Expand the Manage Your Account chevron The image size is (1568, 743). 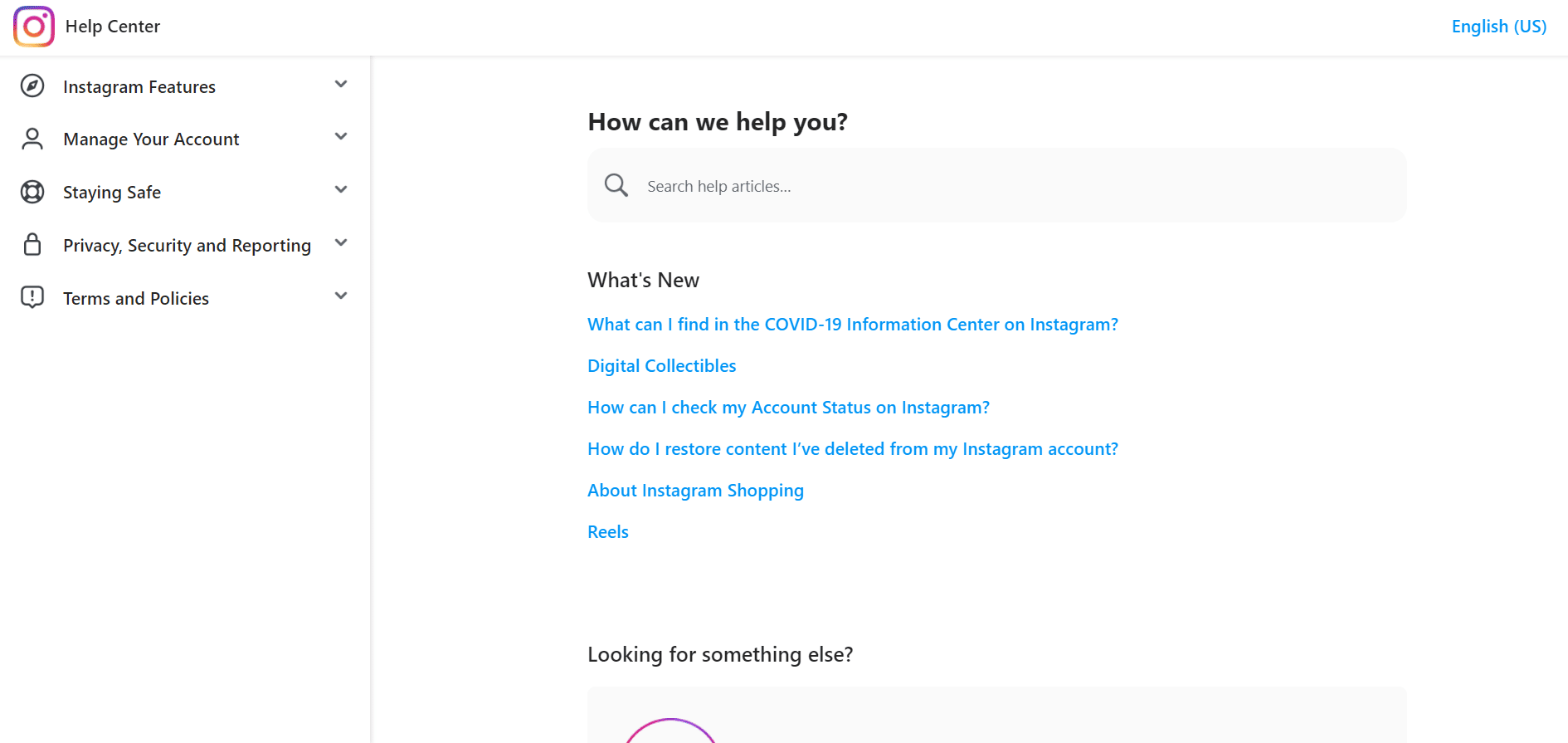click(341, 136)
